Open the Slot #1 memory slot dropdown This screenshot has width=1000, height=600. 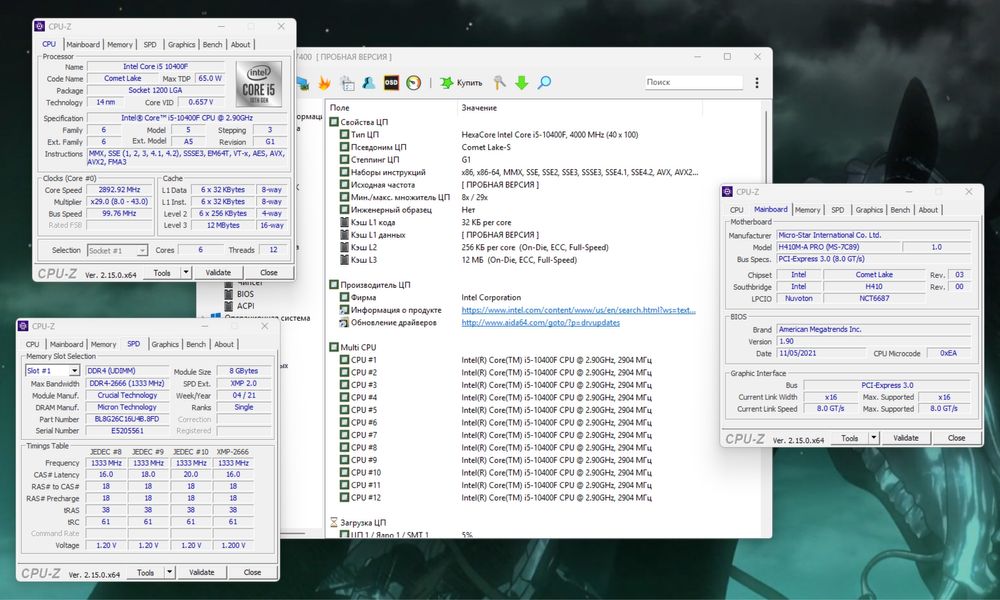pyautogui.click(x=52, y=371)
